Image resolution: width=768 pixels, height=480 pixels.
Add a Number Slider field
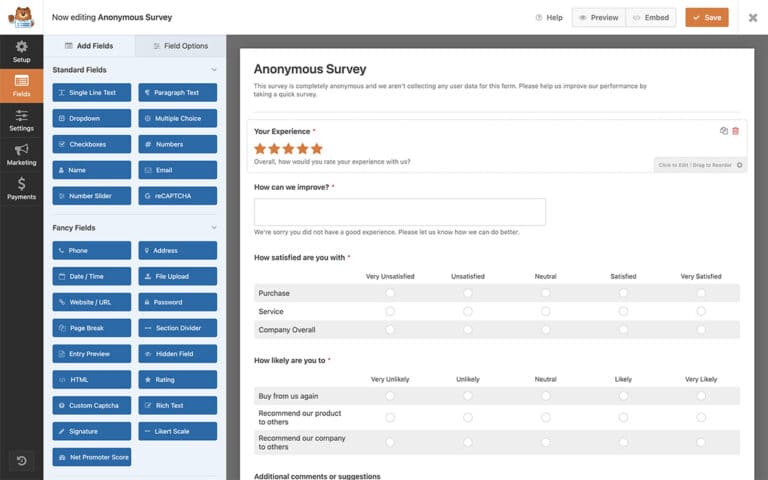pyautogui.click(x=92, y=196)
